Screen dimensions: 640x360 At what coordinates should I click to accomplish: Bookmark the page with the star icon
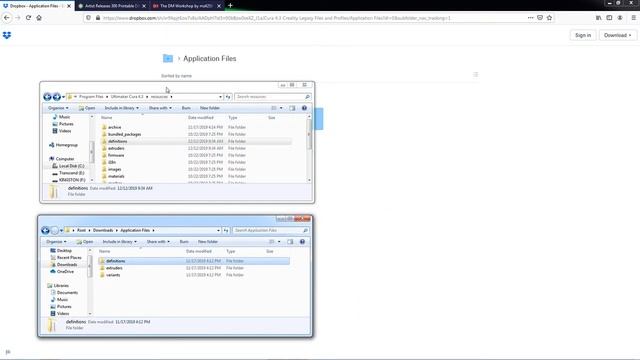[549, 18]
